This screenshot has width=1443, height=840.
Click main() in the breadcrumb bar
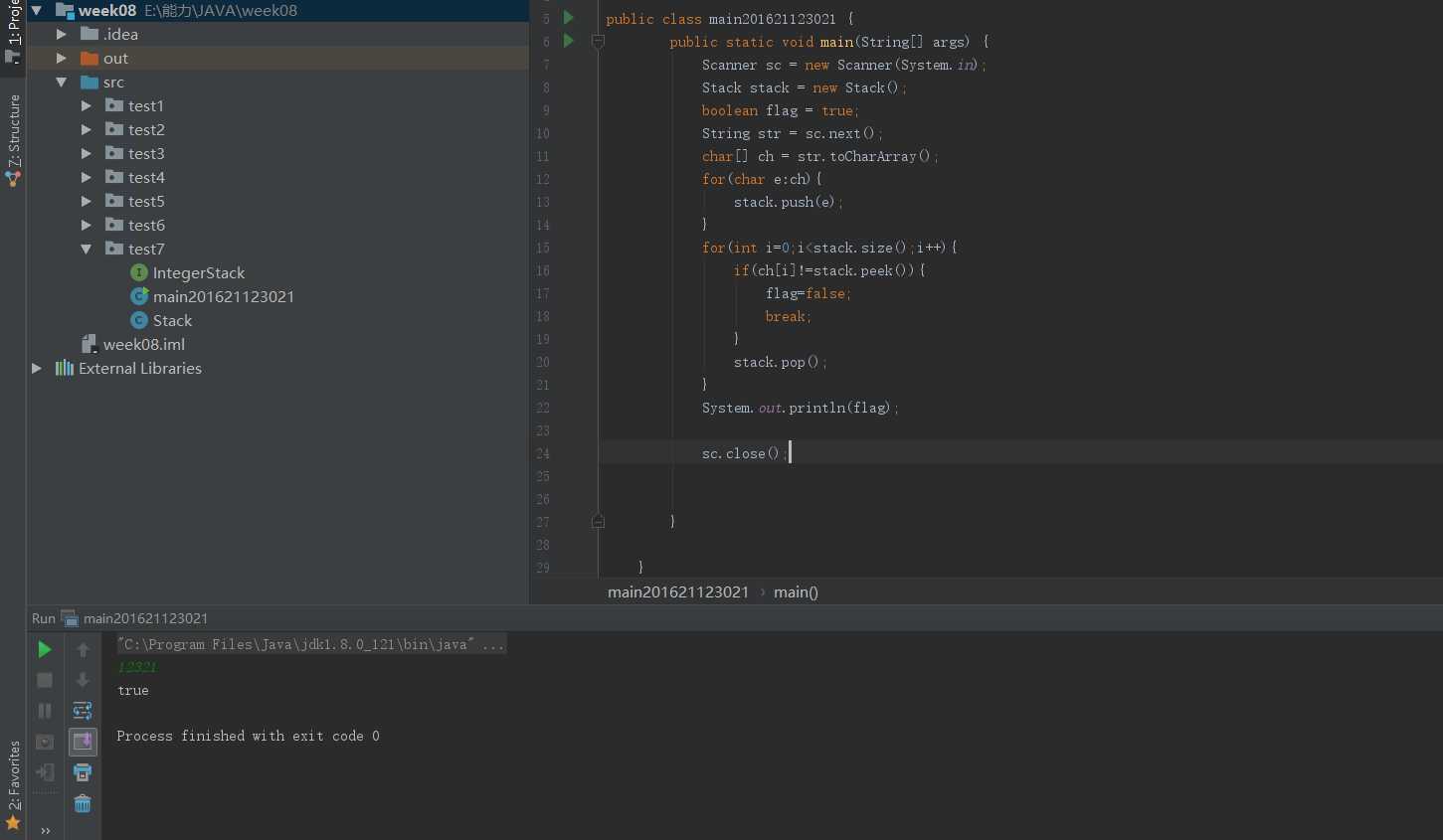796,591
